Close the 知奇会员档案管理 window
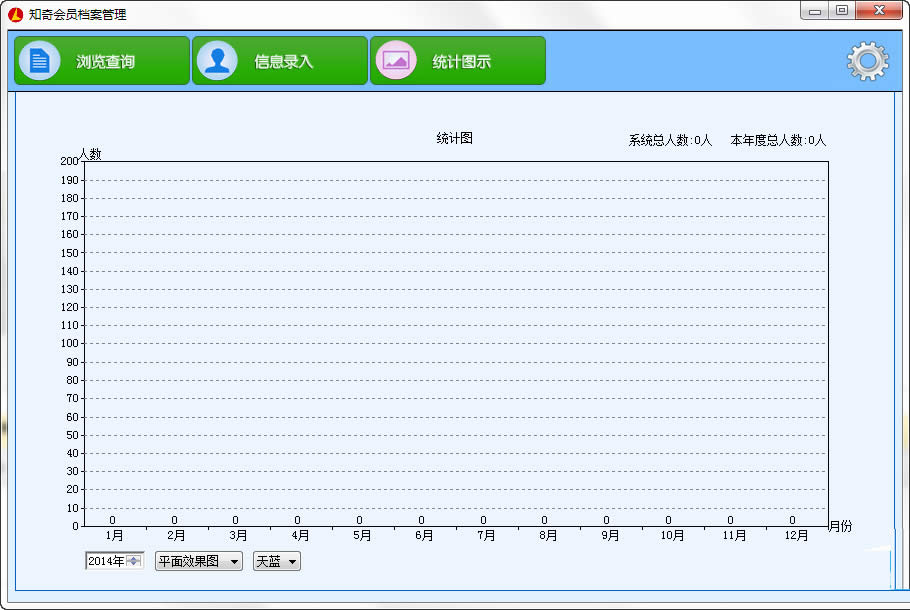The height and width of the screenshot is (610, 910). [879, 10]
